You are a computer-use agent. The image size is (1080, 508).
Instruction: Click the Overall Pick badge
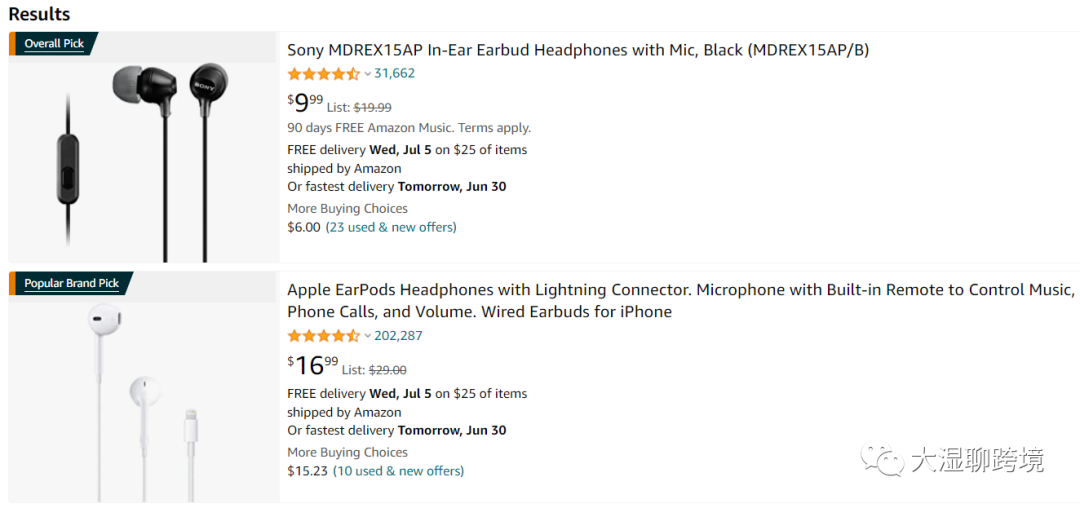55,44
